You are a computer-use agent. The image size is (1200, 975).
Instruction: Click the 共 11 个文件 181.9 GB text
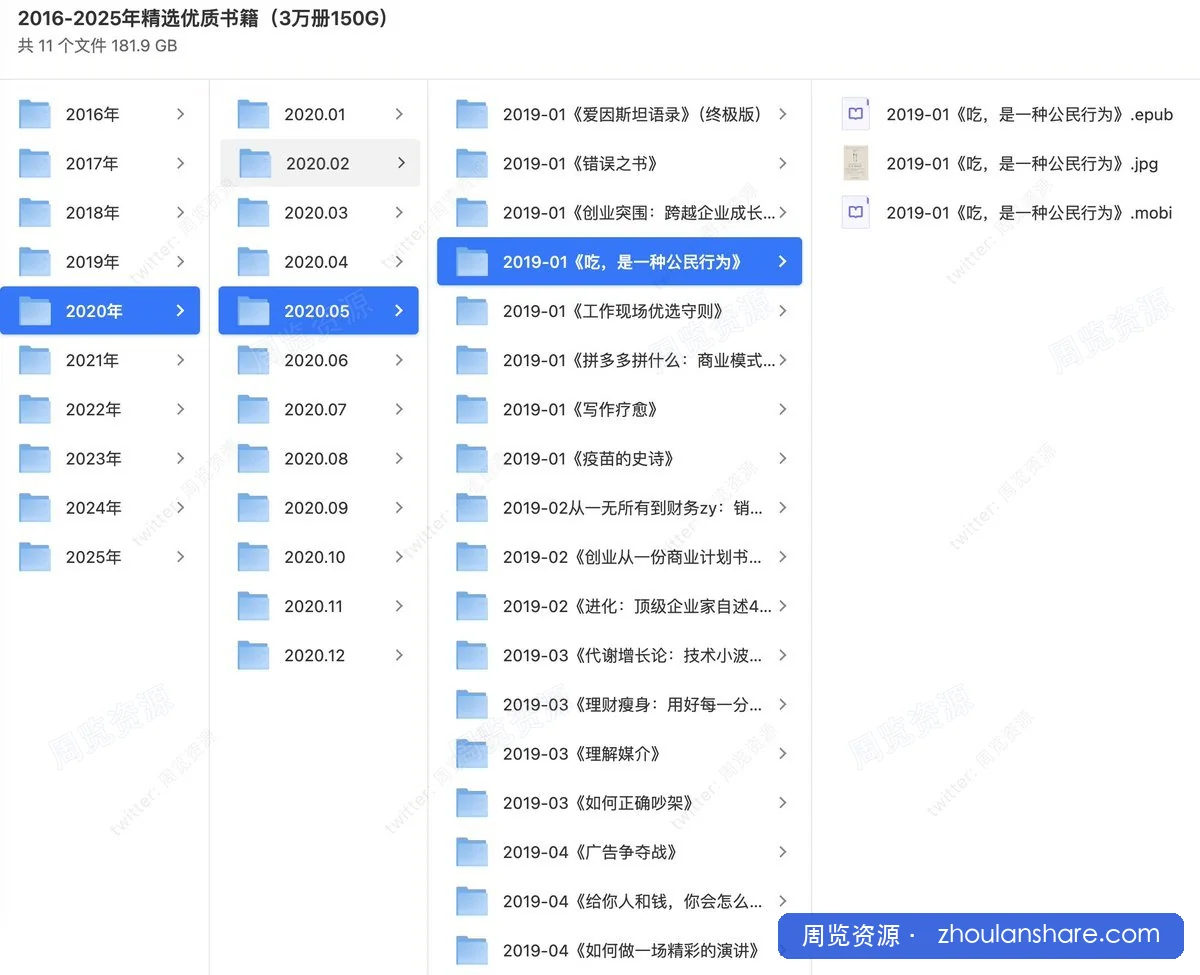[x=98, y=46]
